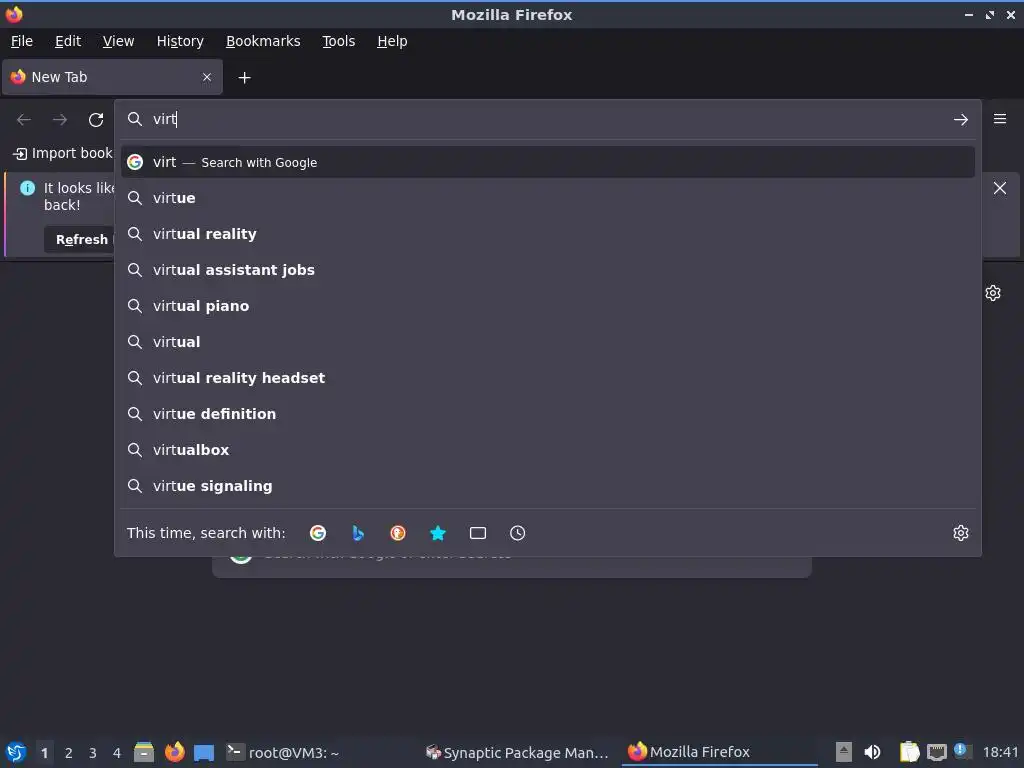
Task: Open the Tools menu
Action: (338, 41)
